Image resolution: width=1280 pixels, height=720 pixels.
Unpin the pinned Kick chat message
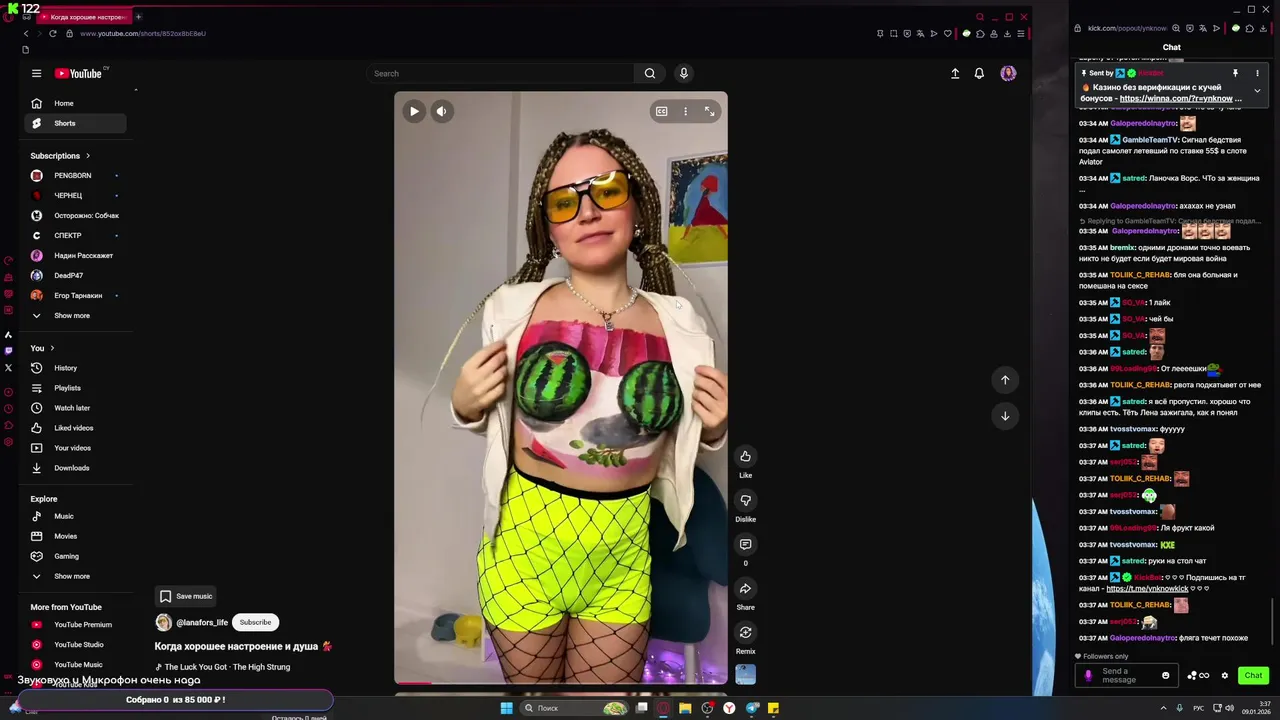coord(1235,73)
